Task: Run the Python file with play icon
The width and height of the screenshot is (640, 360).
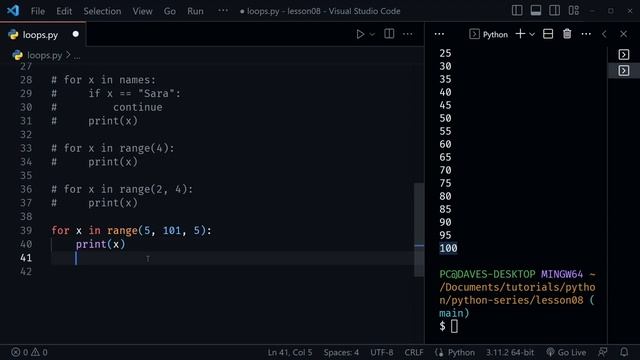Action: click(360, 34)
